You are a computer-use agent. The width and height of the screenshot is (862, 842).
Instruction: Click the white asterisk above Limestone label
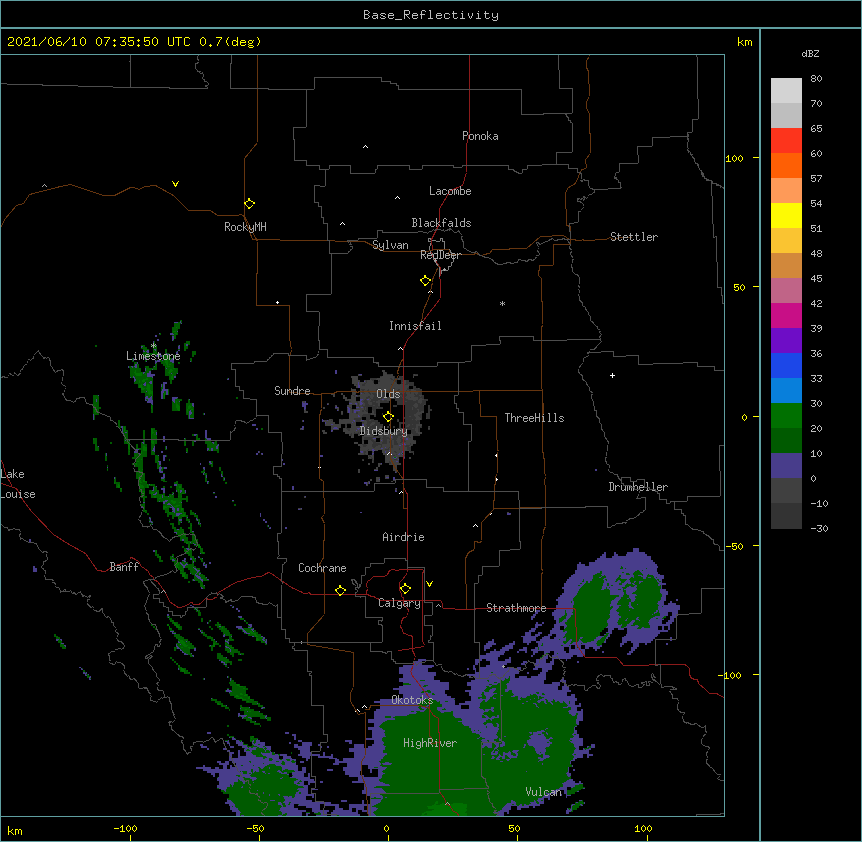(153, 346)
